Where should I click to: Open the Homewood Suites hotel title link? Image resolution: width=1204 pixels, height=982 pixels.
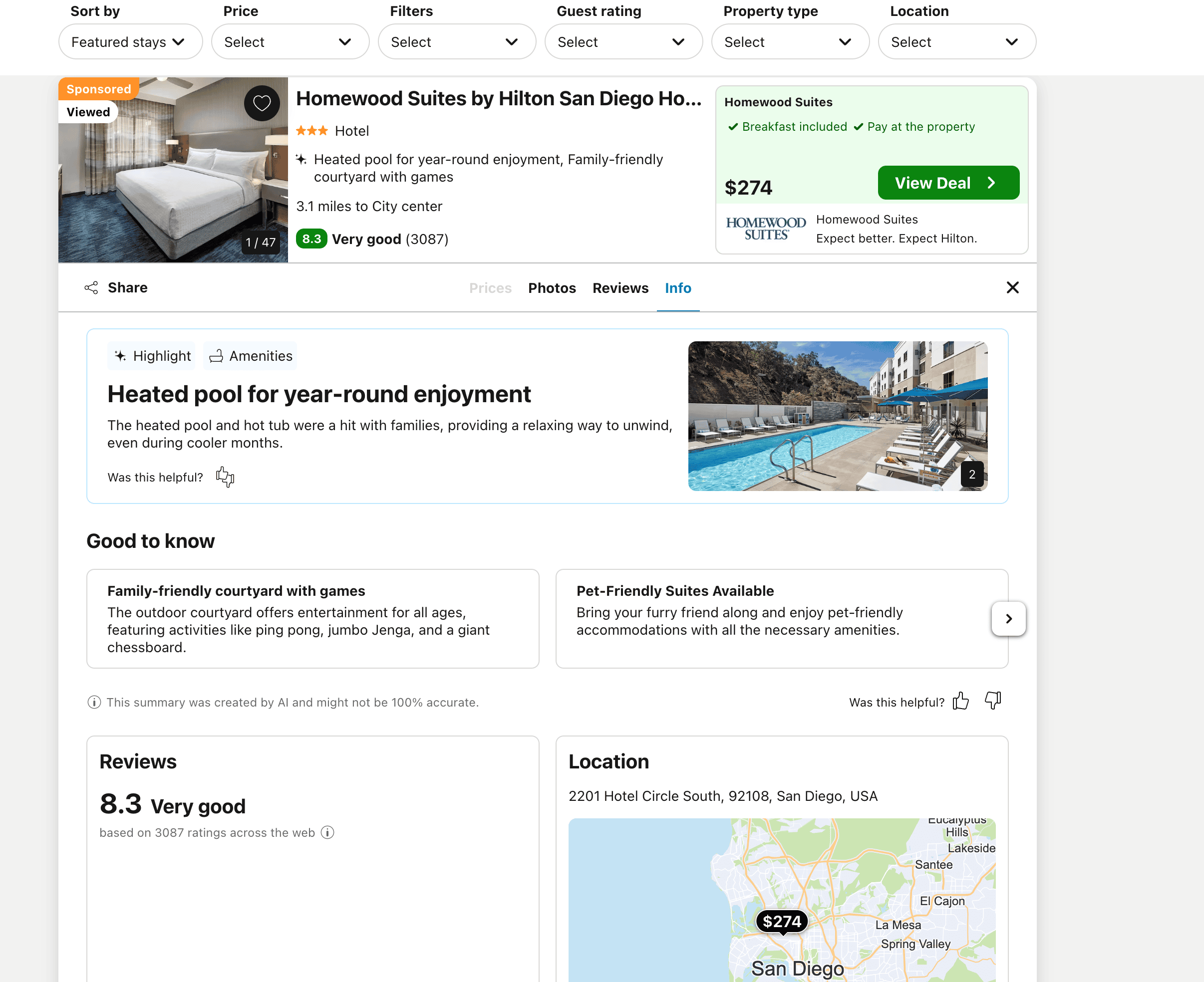point(499,98)
